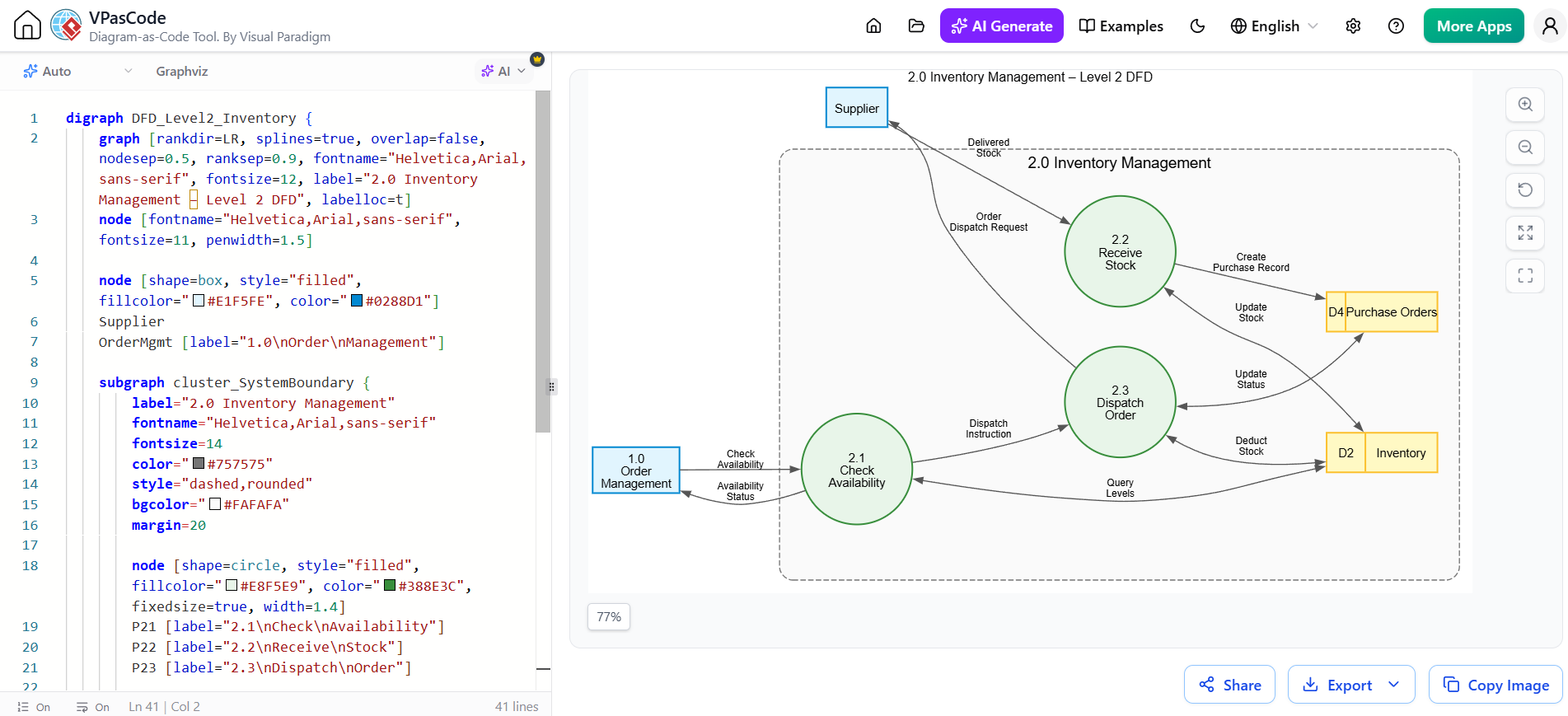
Task: Click the 77% zoom level indicator
Action: coord(609,616)
